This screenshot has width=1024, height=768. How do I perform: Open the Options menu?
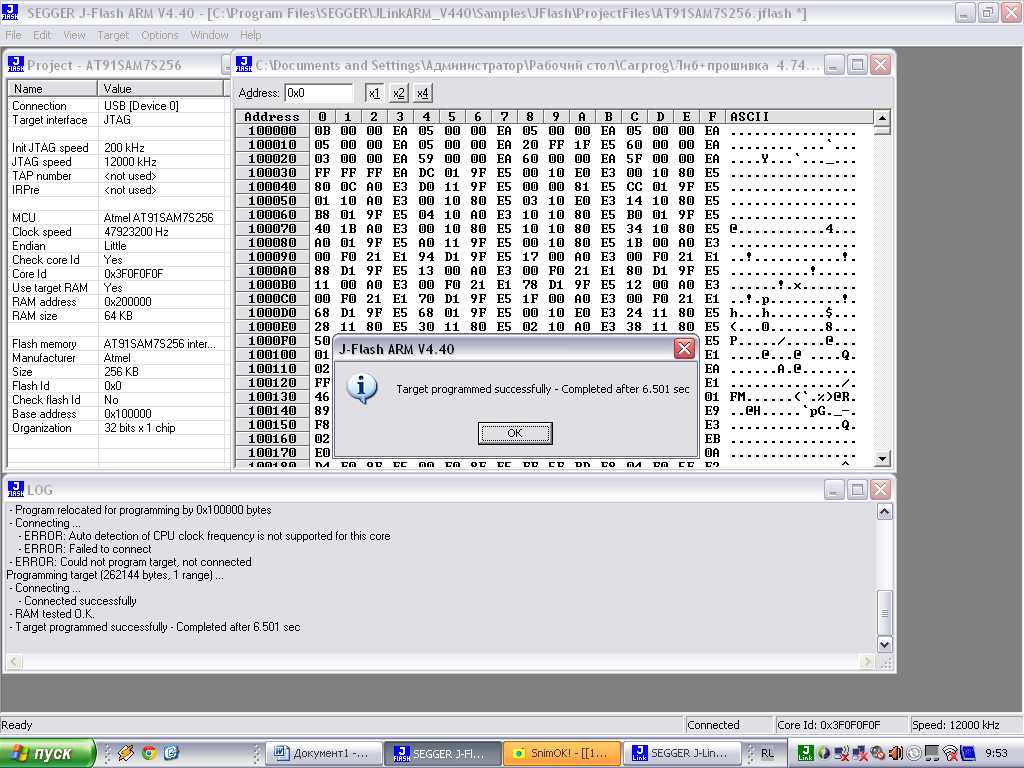click(159, 35)
